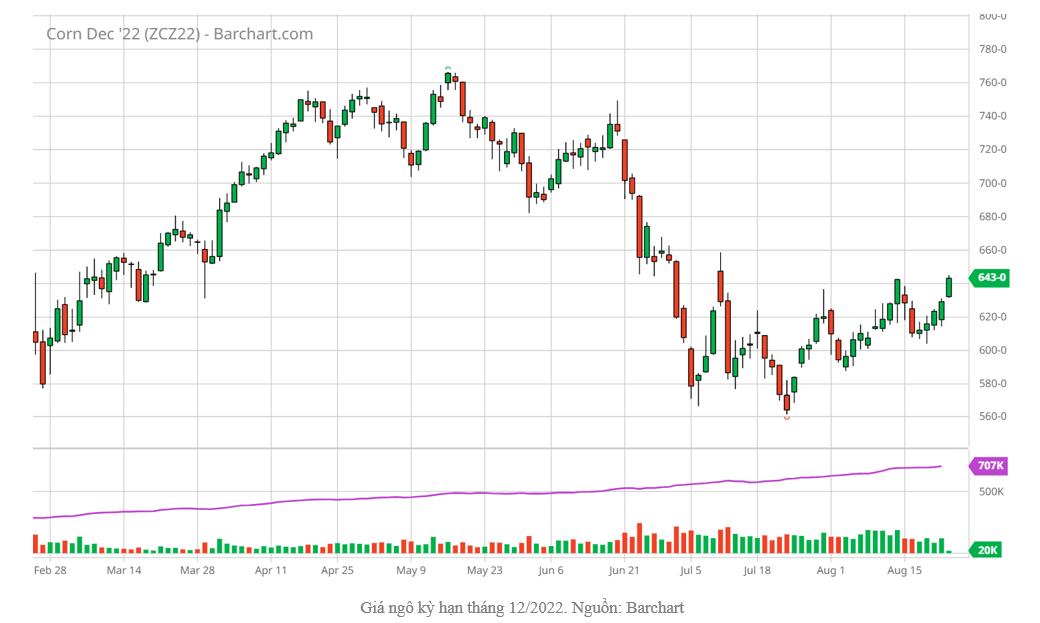Viewport: 1040px width, 623px height.
Task: Click the Jul 5 date label
Action: 690,571
